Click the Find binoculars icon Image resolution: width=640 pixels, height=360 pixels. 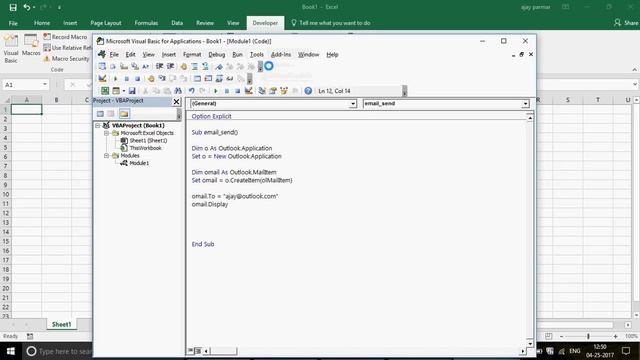pos(178,91)
